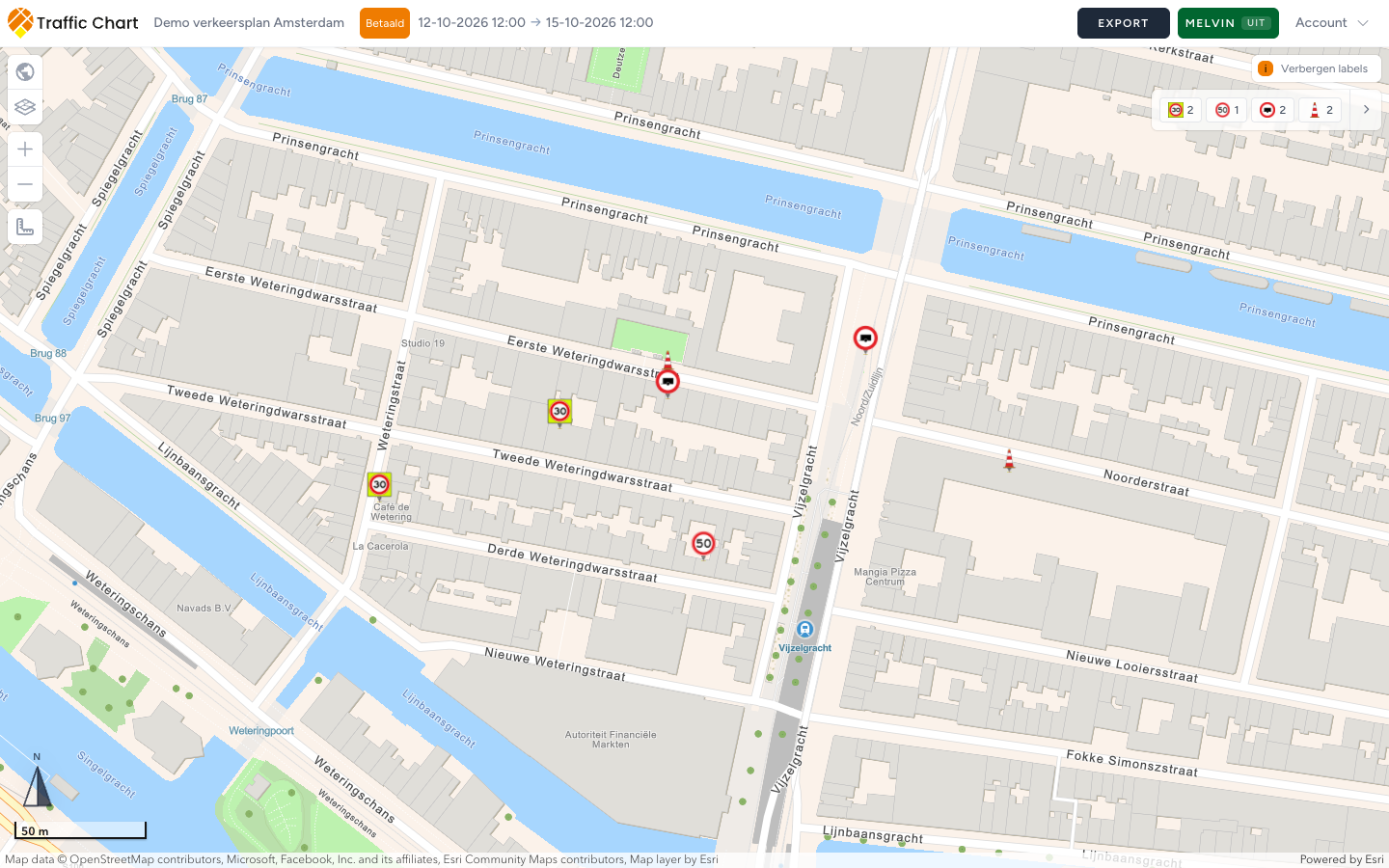Select the traffic cone on Noorderstraat

(x=1009, y=460)
